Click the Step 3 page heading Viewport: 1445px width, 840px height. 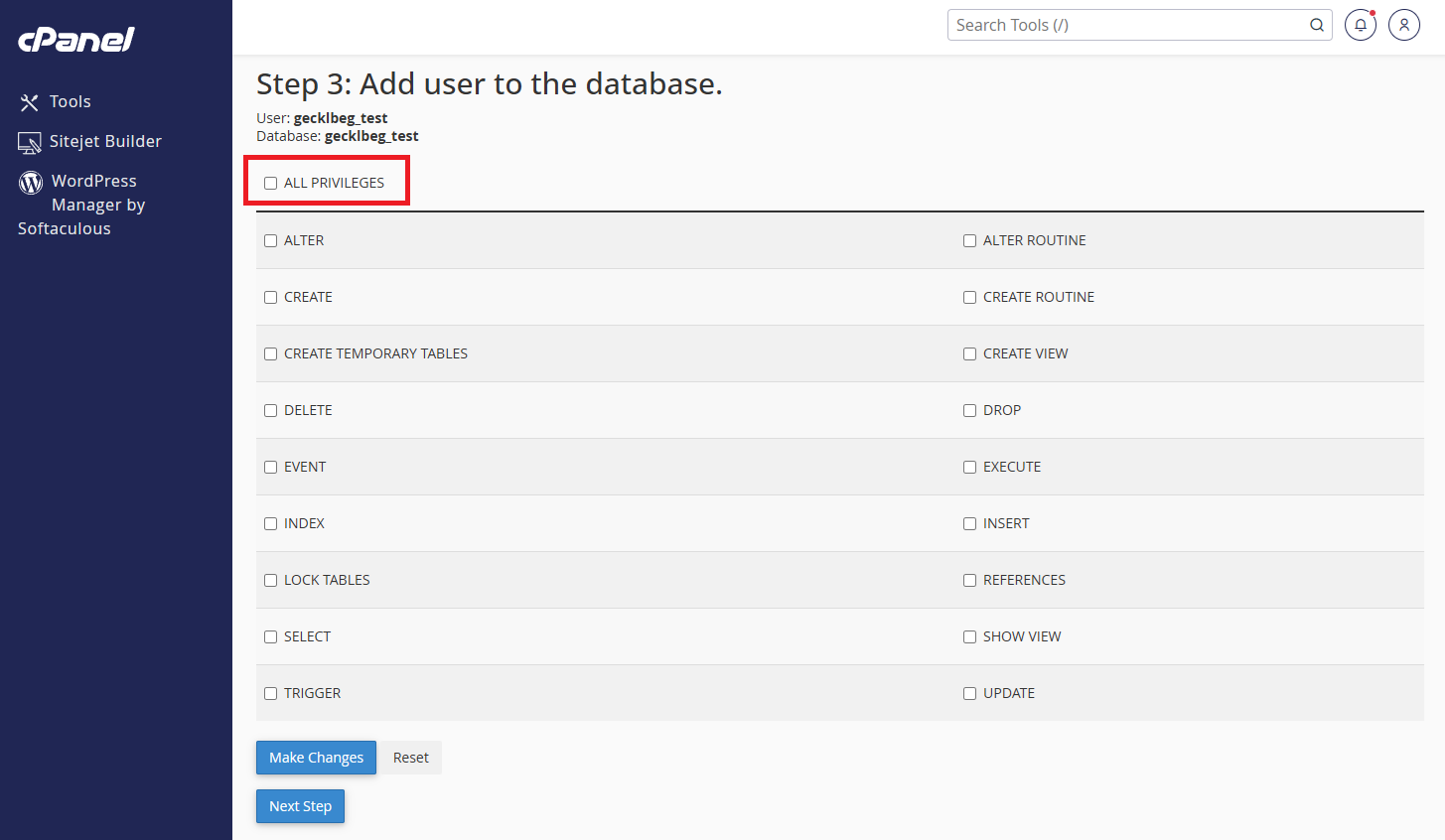pyautogui.click(x=490, y=83)
